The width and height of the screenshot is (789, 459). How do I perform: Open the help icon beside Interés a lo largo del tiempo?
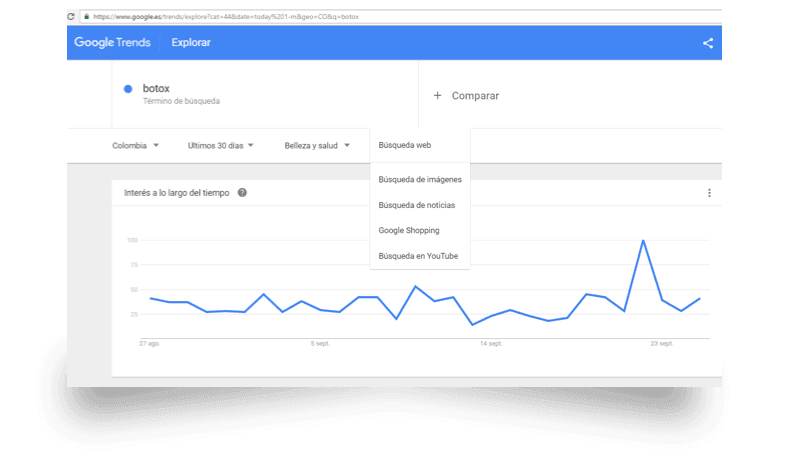pyautogui.click(x=242, y=193)
